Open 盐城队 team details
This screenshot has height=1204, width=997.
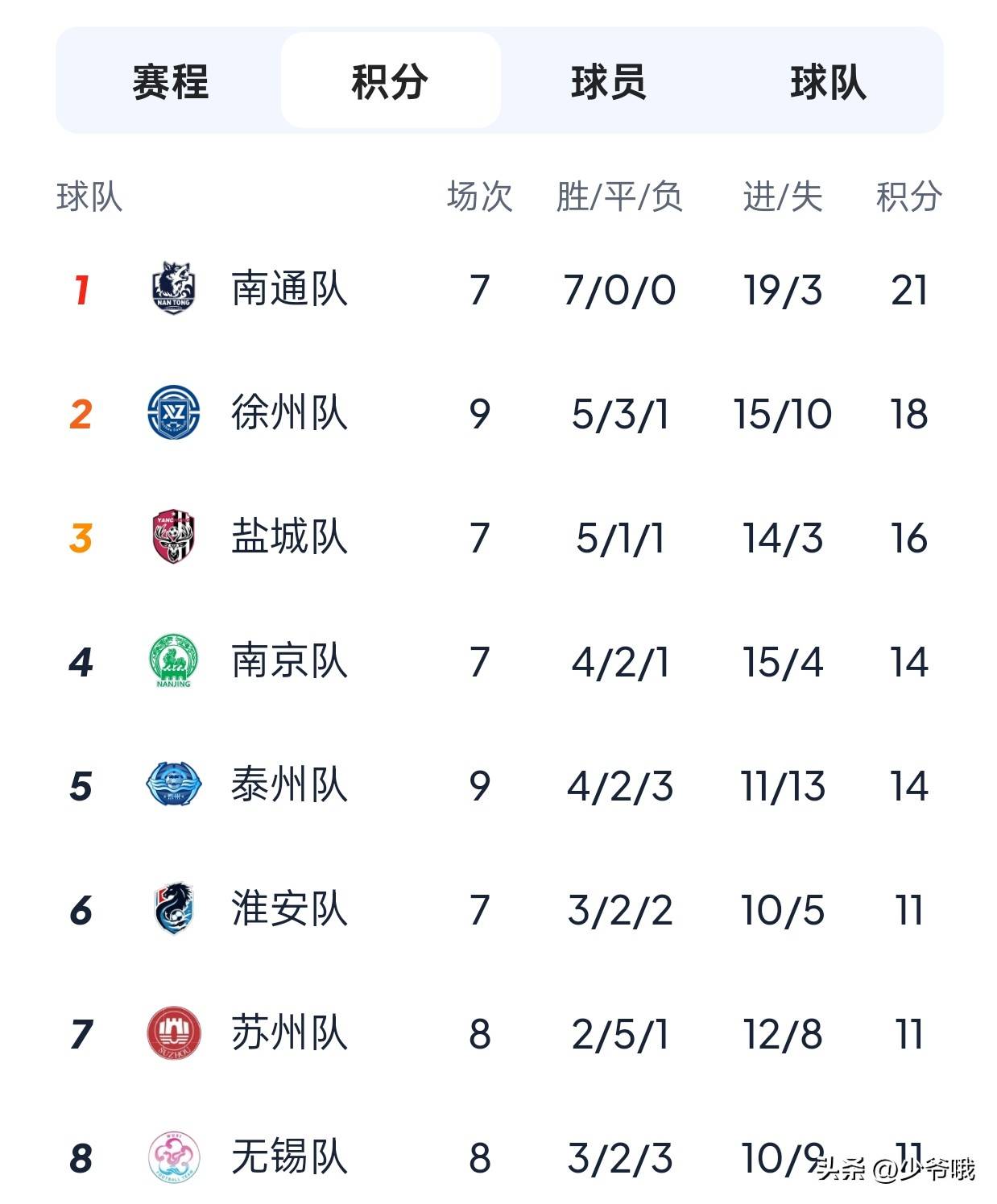tap(290, 537)
